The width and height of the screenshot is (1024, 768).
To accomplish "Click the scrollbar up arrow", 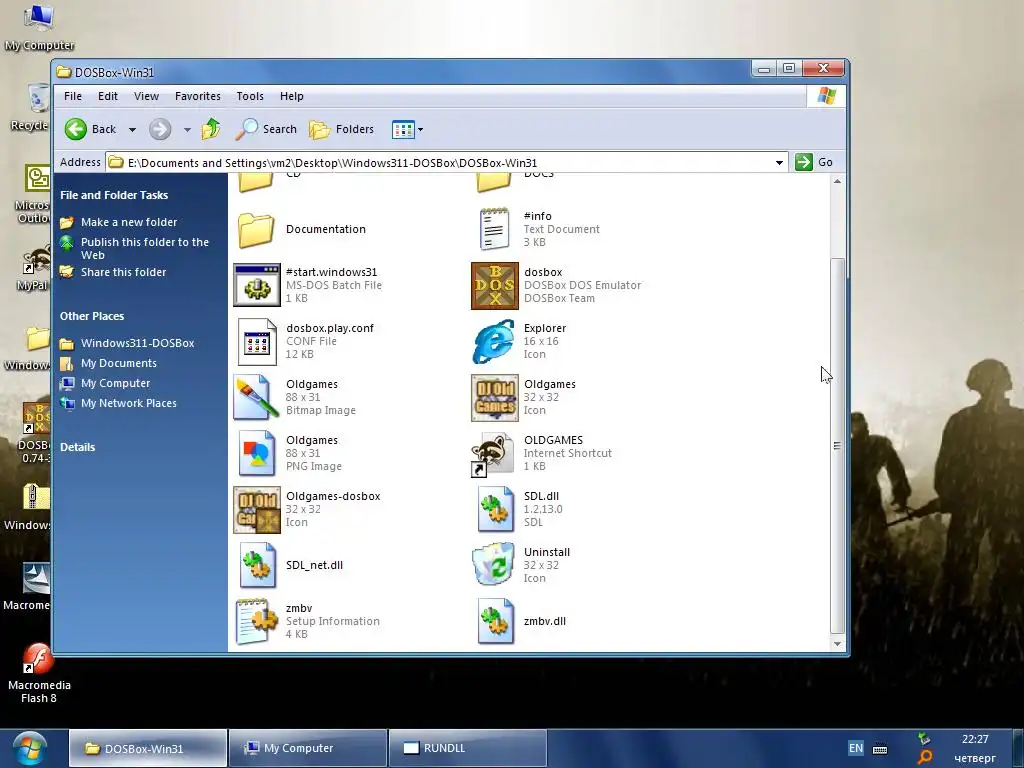I will 837,182.
